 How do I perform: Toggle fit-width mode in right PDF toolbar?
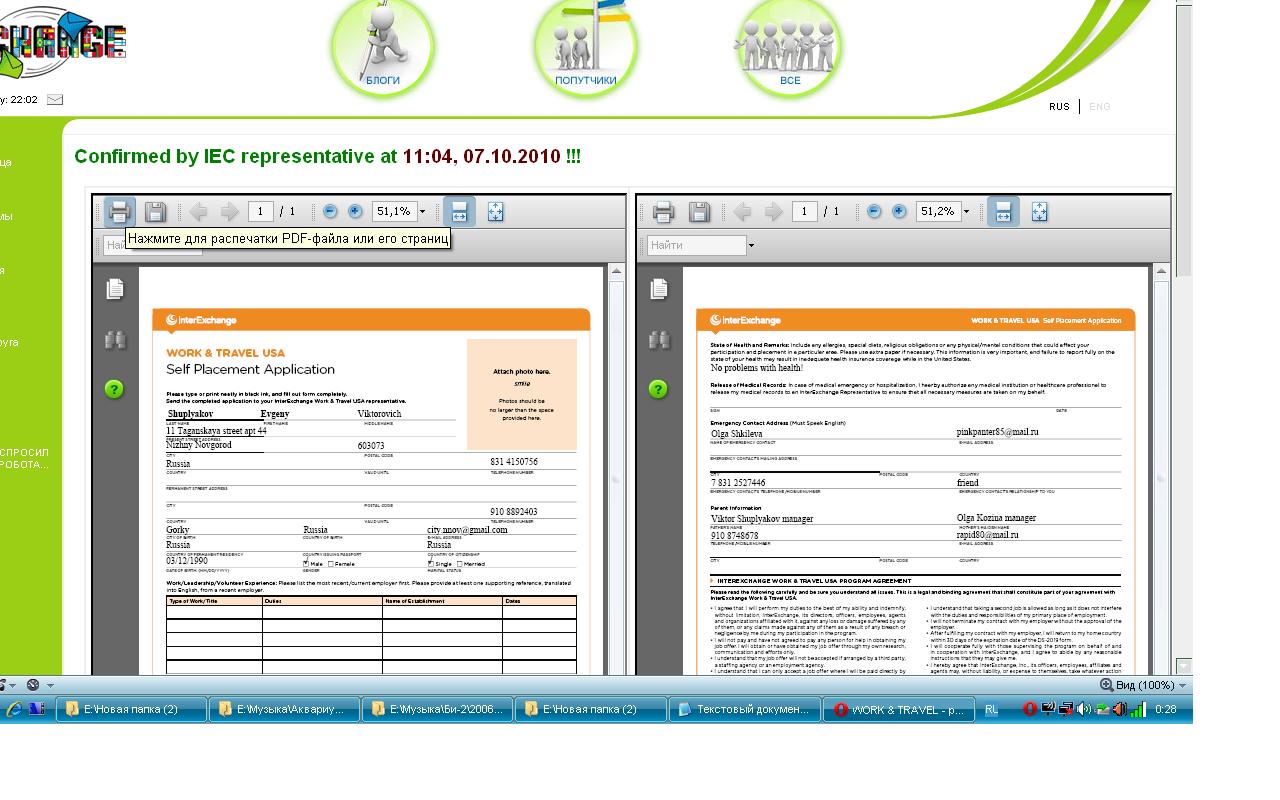1003,211
